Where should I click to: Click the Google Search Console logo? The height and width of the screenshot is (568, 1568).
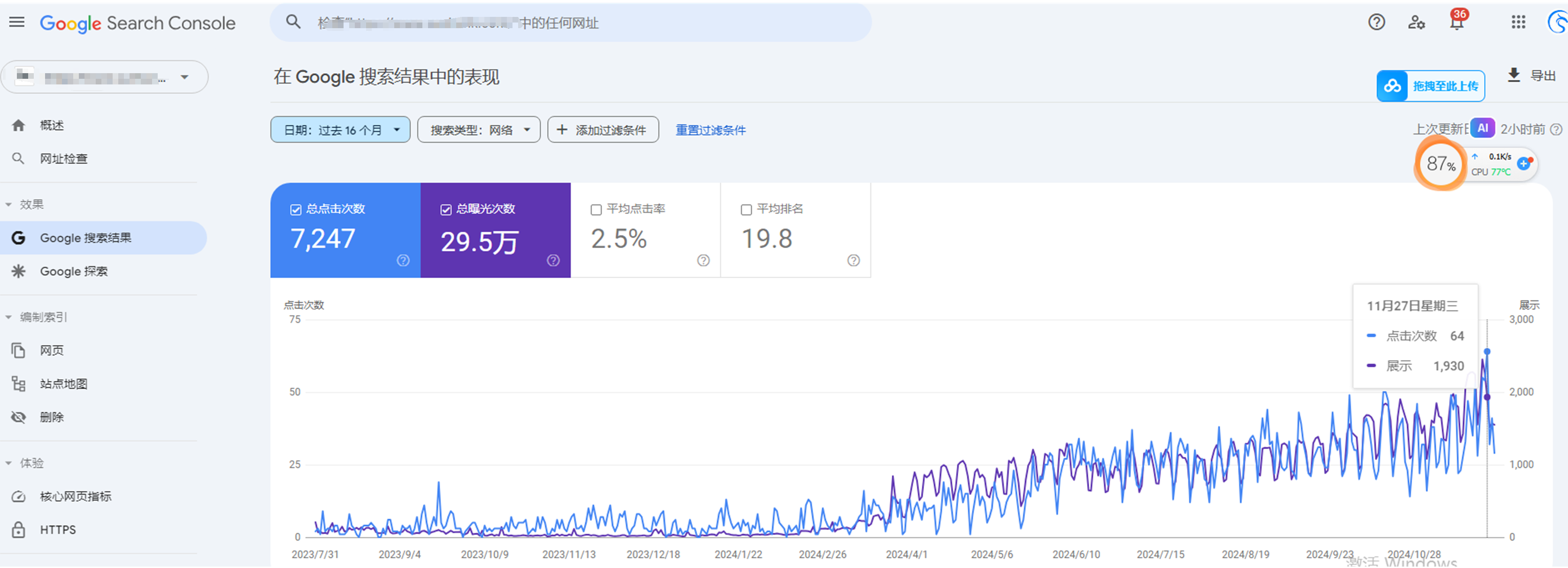pos(138,23)
